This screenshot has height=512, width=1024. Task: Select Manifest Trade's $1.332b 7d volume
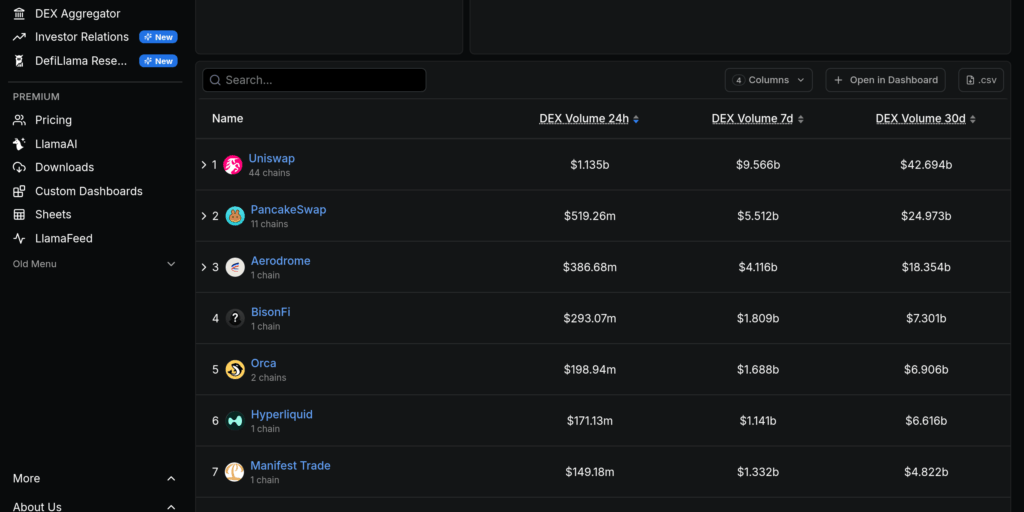coord(758,472)
